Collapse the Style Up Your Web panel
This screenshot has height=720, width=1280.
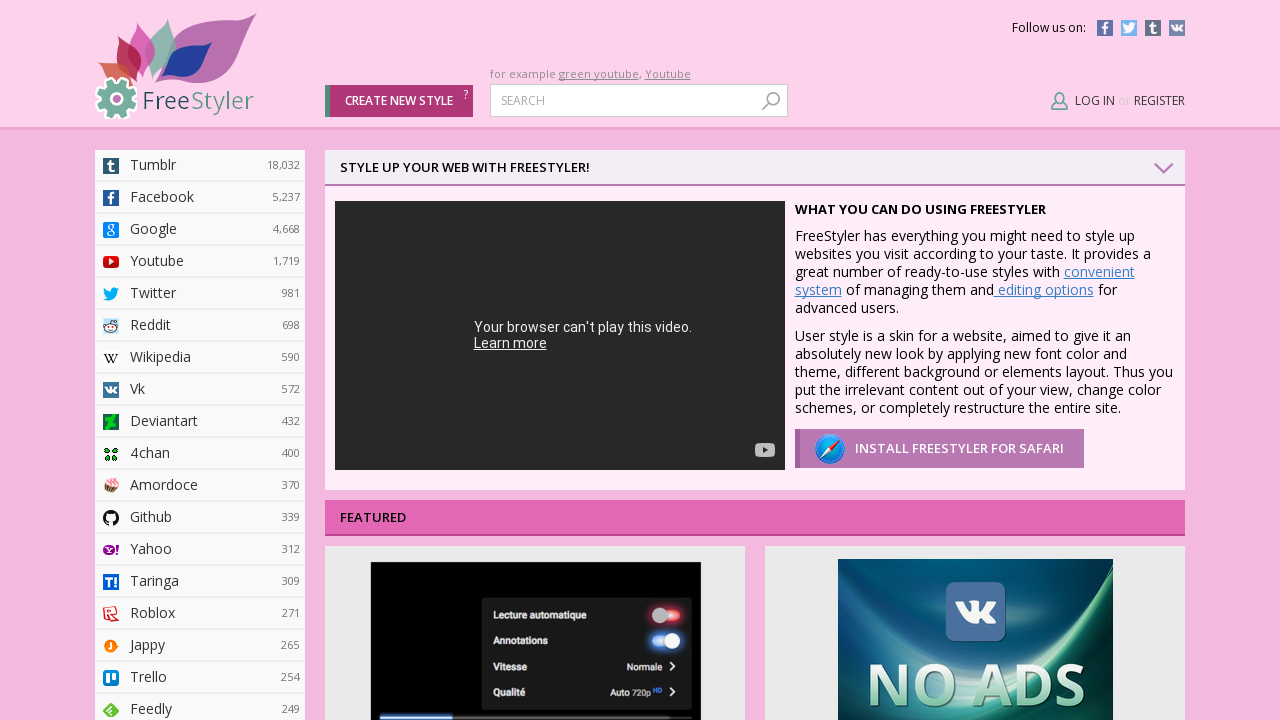click(1163, 168)
